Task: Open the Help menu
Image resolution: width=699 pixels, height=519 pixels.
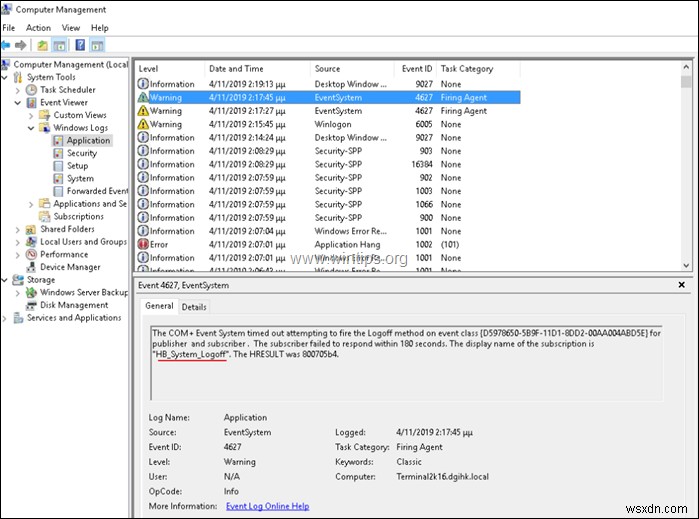Action: coord(99,28)
